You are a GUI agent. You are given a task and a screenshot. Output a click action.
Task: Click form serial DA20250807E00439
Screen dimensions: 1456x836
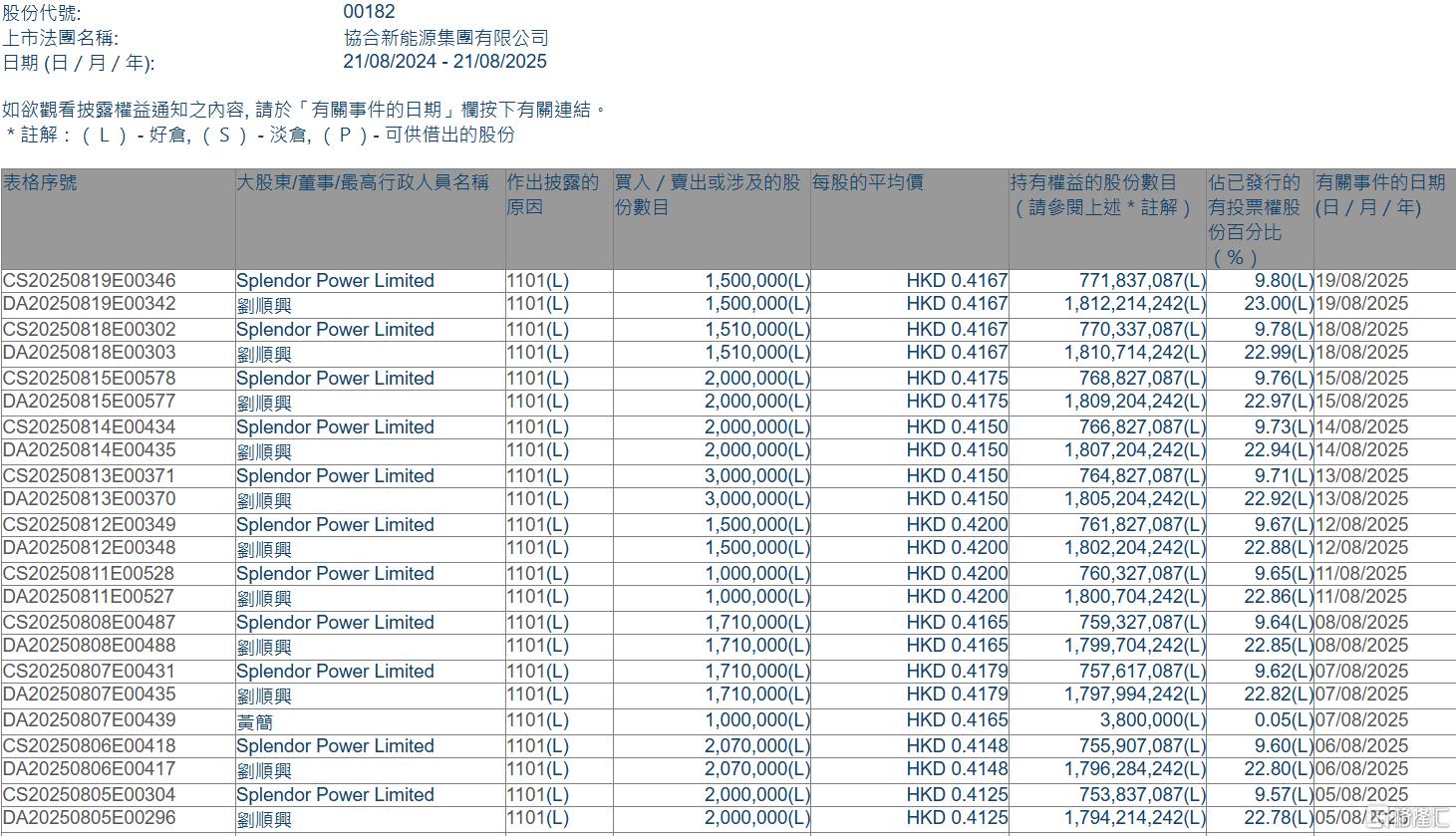click(89, 720)
